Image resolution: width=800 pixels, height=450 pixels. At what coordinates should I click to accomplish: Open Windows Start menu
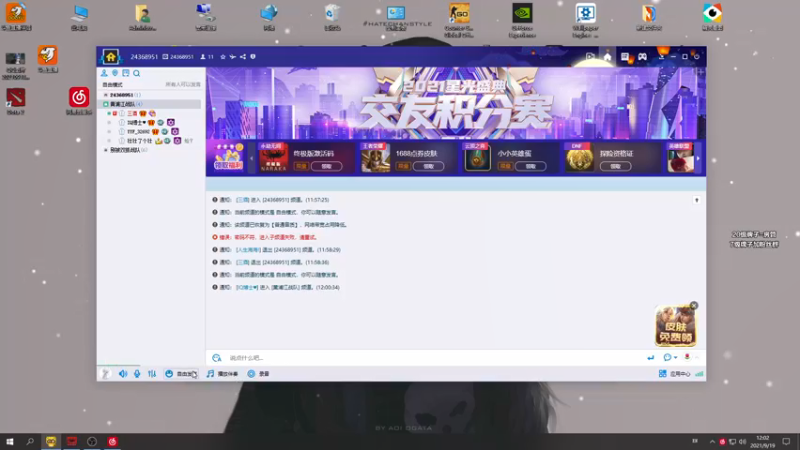[10, 441]
